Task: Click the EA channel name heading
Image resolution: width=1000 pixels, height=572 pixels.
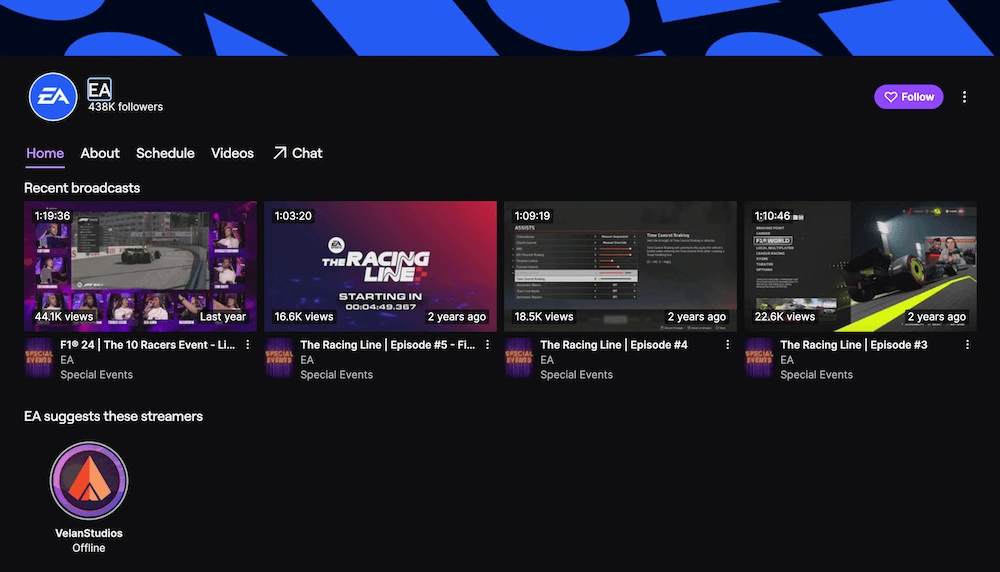Action: (x=99, y=89)
